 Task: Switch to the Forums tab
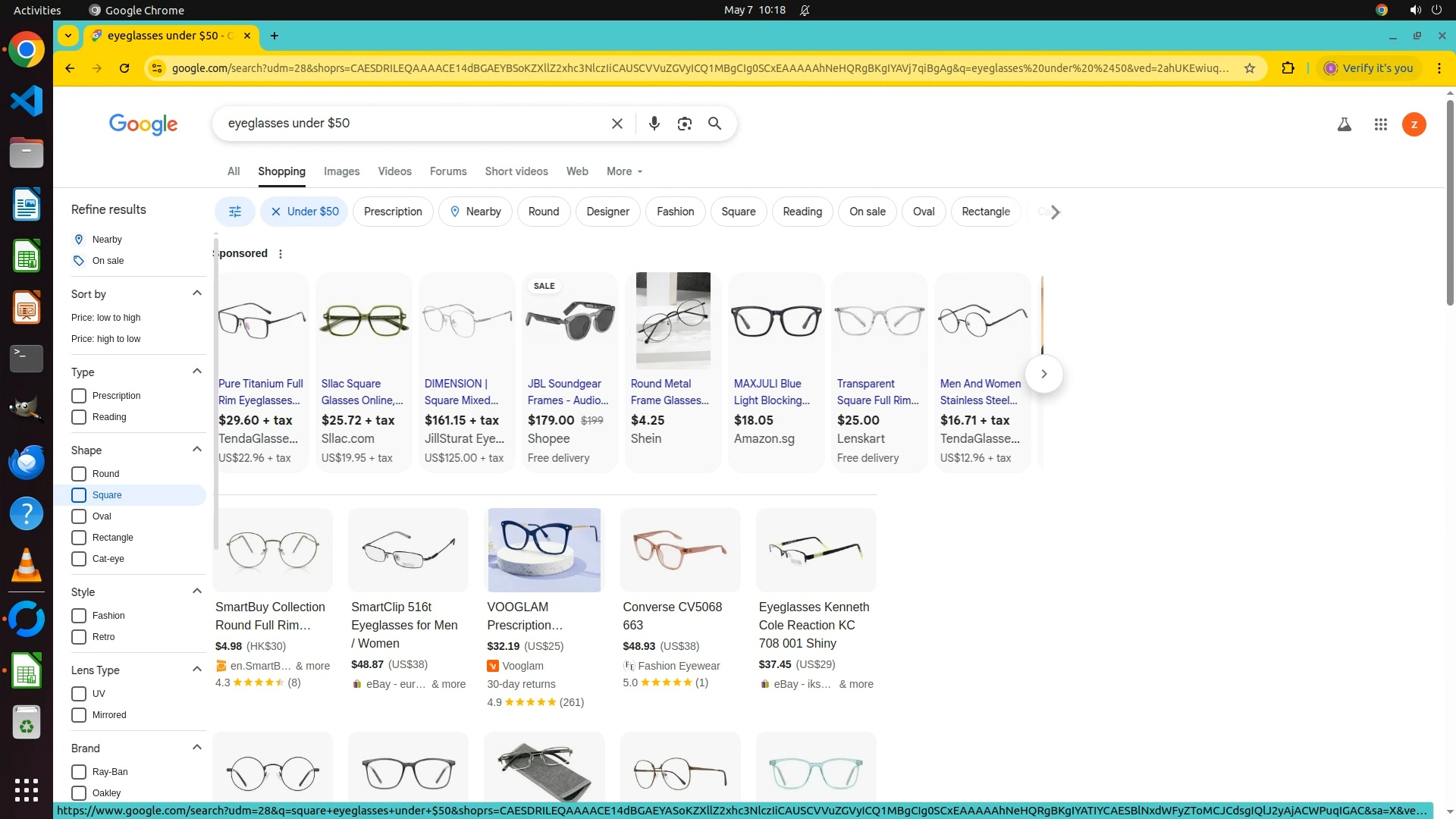[447, 171]
